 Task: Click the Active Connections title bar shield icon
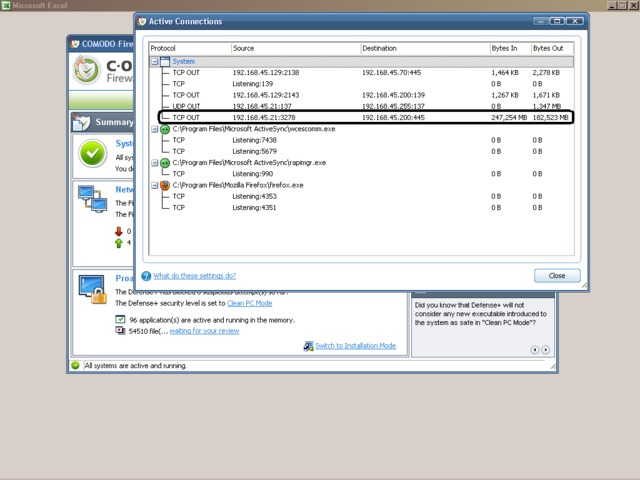tap(142, 21)
